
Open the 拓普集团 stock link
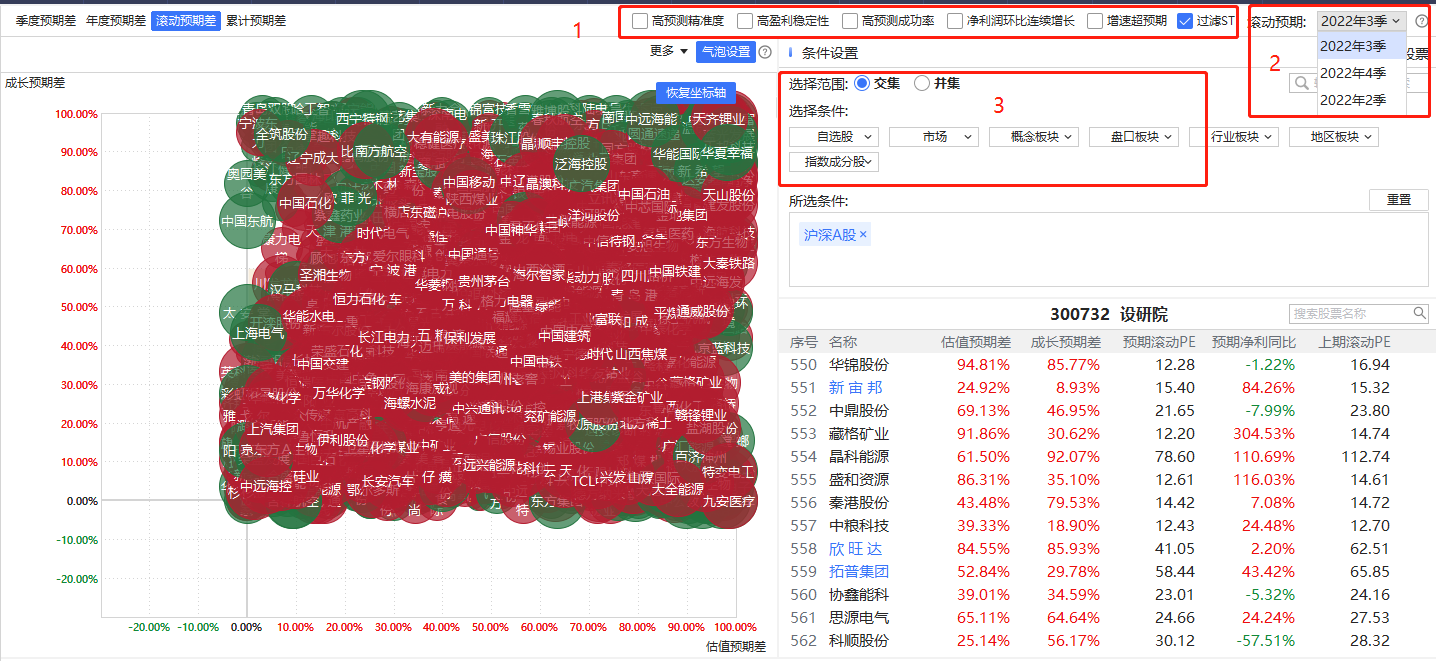point(859,572)
